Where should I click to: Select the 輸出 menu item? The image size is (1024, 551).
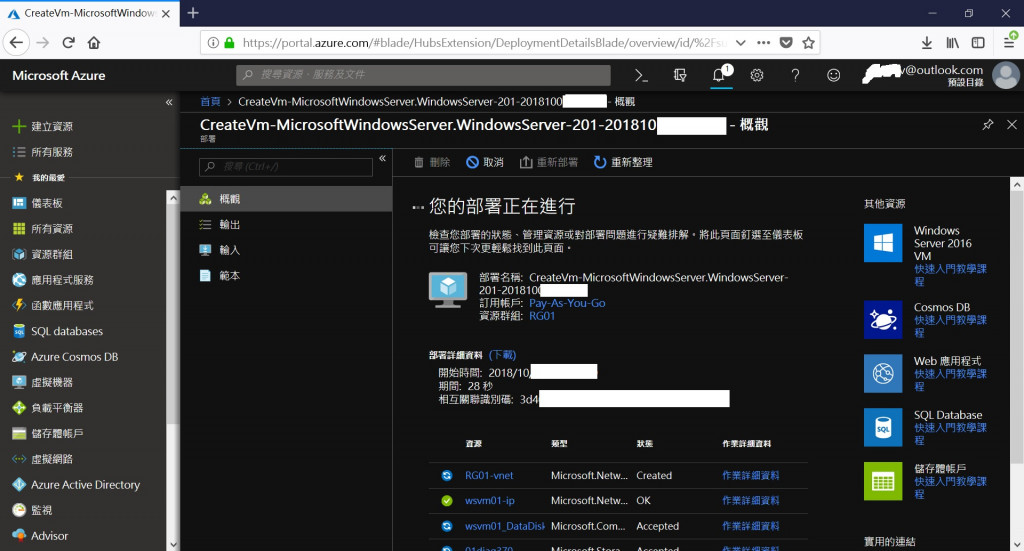[x=286, y=224]
